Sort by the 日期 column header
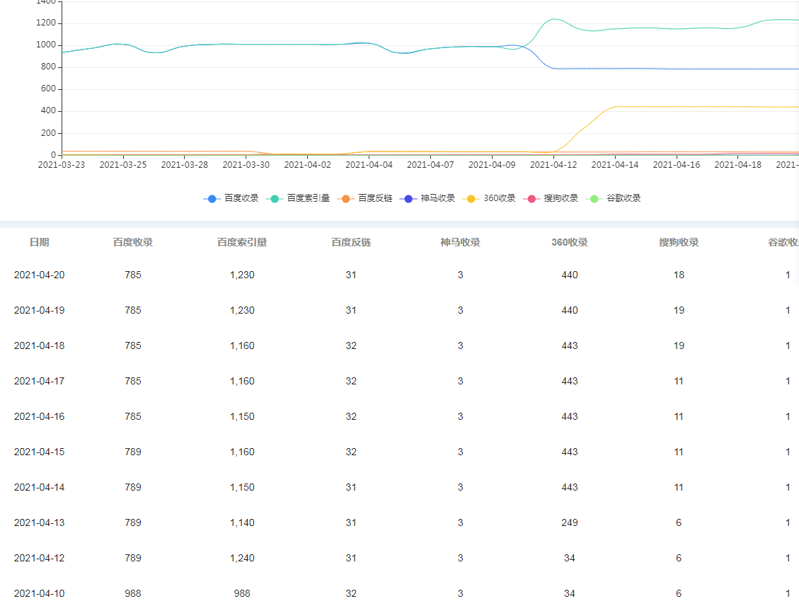 coord(39,242)
